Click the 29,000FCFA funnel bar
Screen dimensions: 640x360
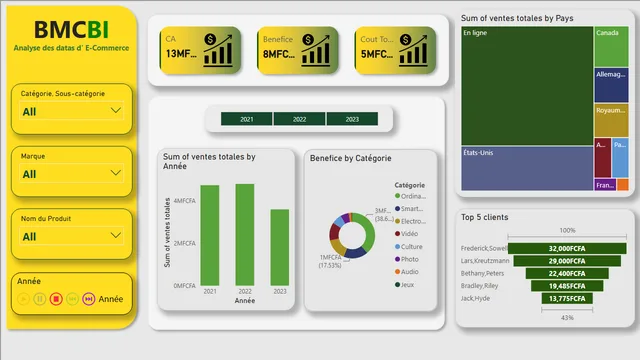tap(567, 261)
